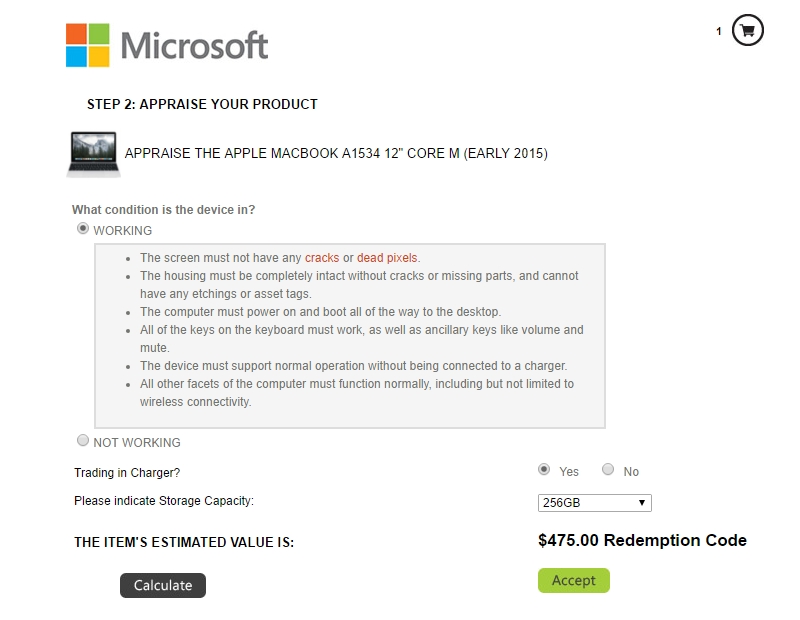The width and height of the screenshot is (800, 620).
Task: Accept the estimated trade-in value
Action: 573,580
